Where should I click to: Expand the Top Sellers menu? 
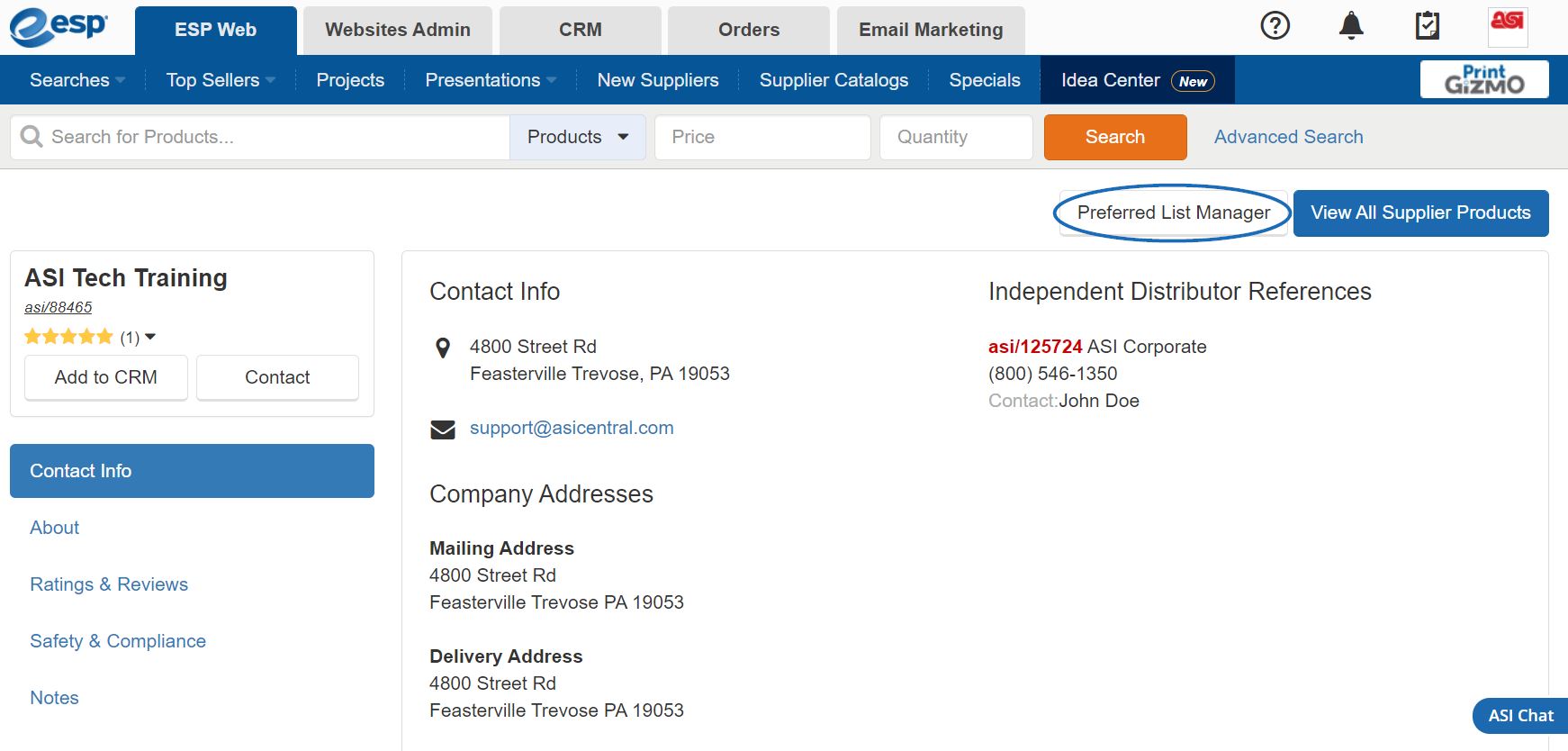pos(221,80)
